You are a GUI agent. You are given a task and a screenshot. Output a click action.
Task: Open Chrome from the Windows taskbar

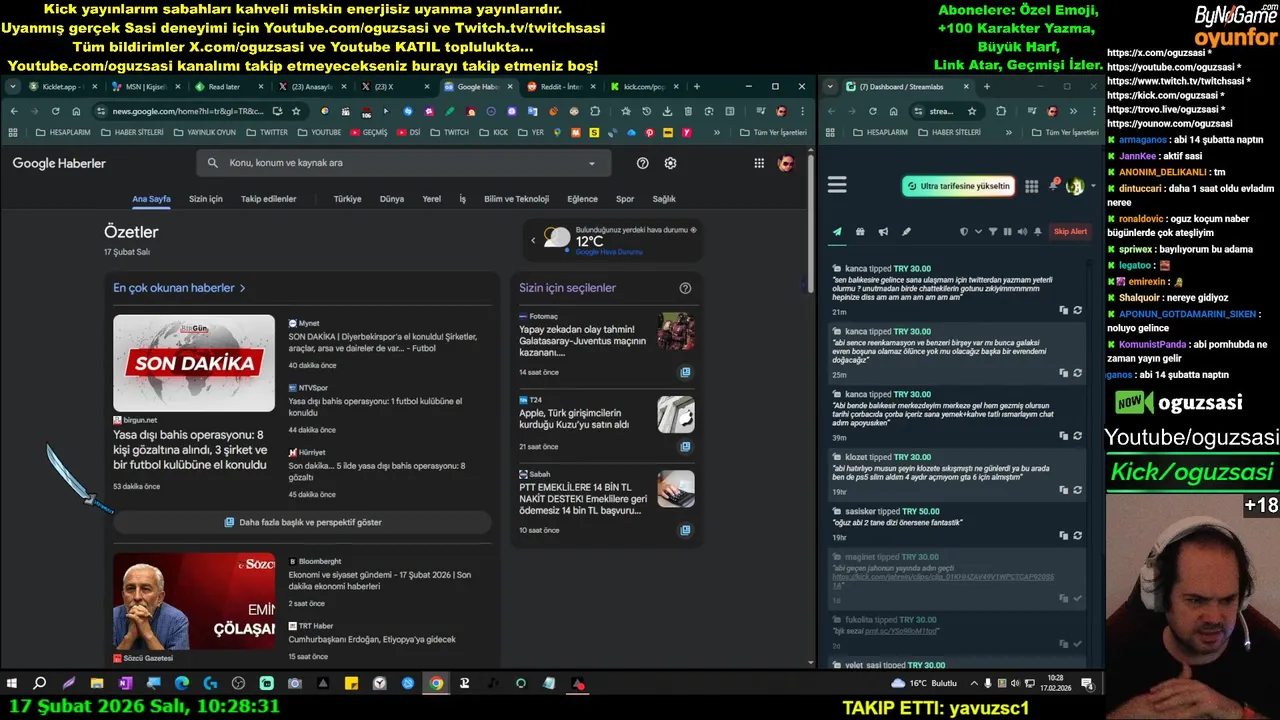pos(436,683)
